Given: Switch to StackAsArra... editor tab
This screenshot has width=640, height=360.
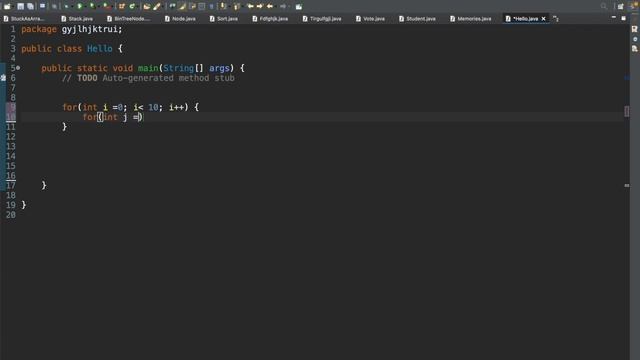Looking at the screenshot, I should pos(24,19).
